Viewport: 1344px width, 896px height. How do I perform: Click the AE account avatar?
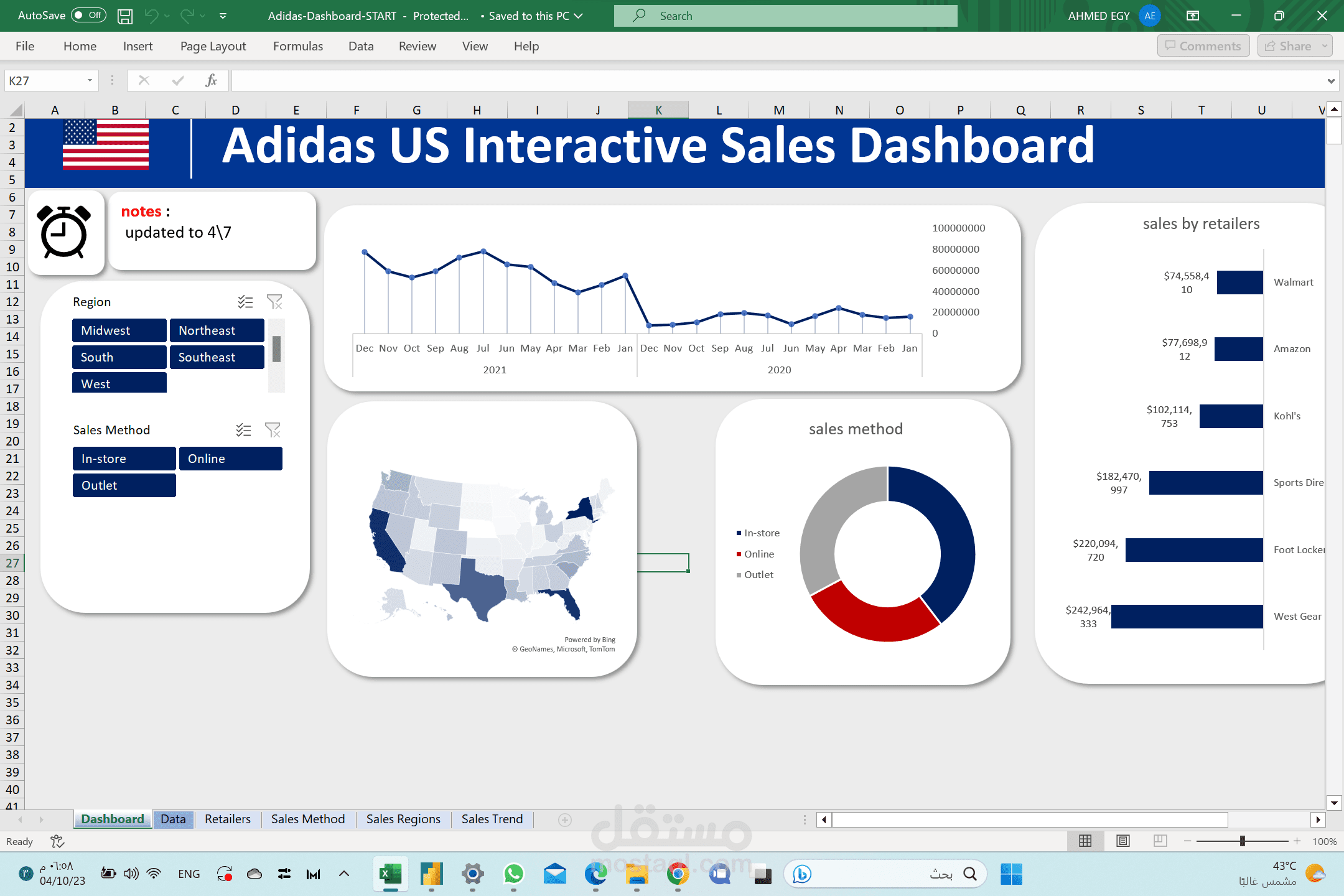coord(1149,16)
